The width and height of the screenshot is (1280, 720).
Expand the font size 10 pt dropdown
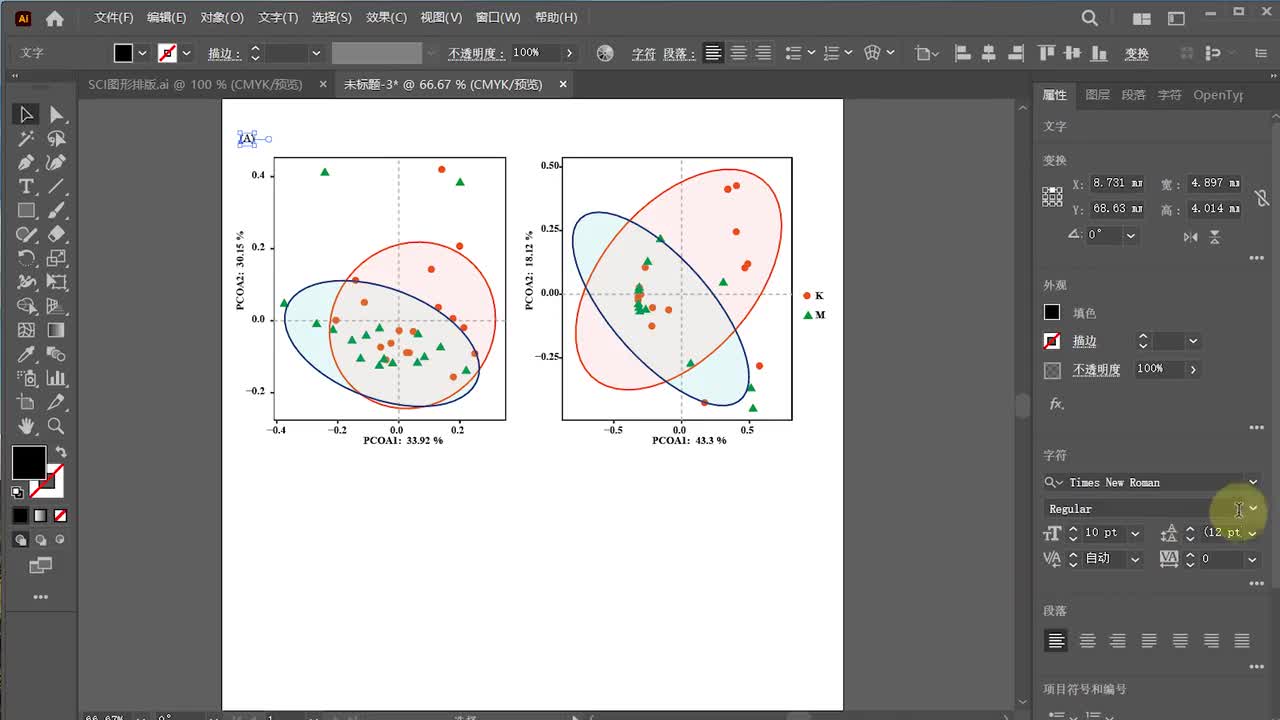[1135, 533]
